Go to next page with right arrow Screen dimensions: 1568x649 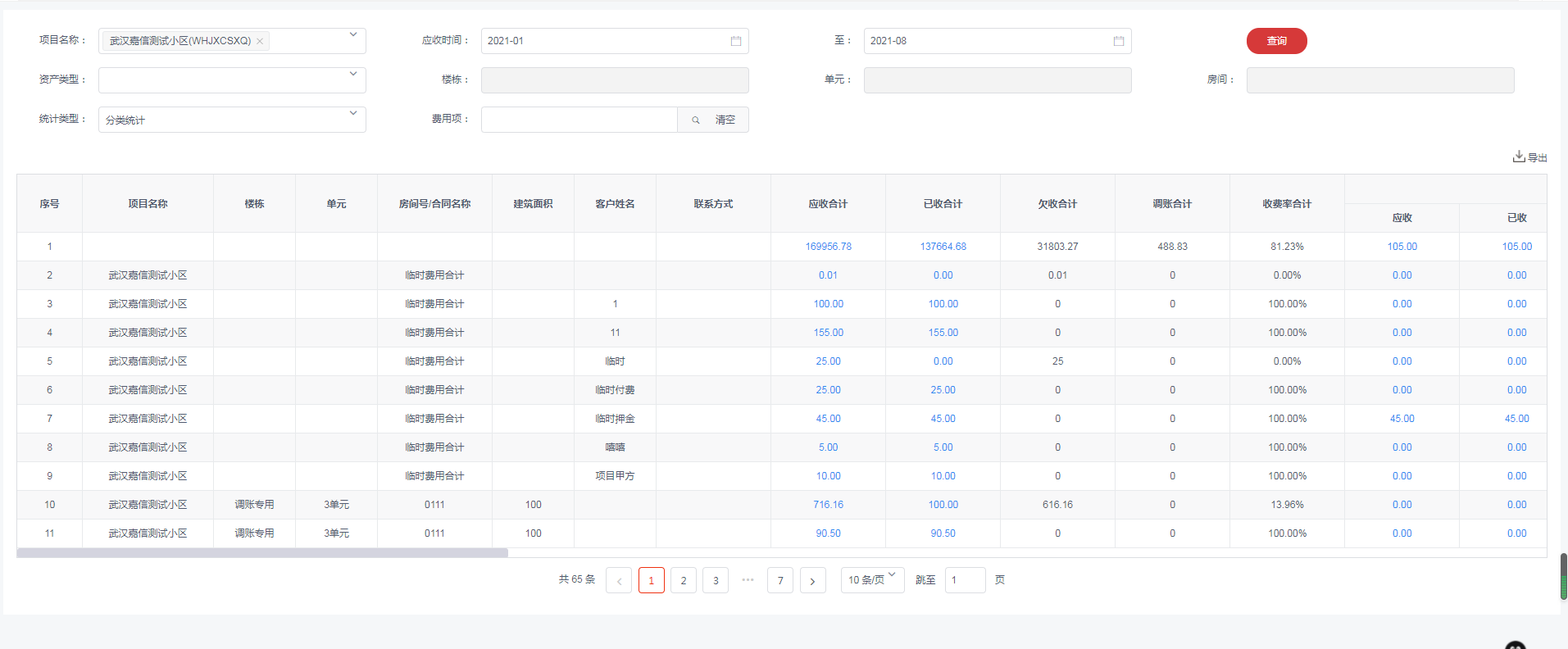(x=812, y=580)
